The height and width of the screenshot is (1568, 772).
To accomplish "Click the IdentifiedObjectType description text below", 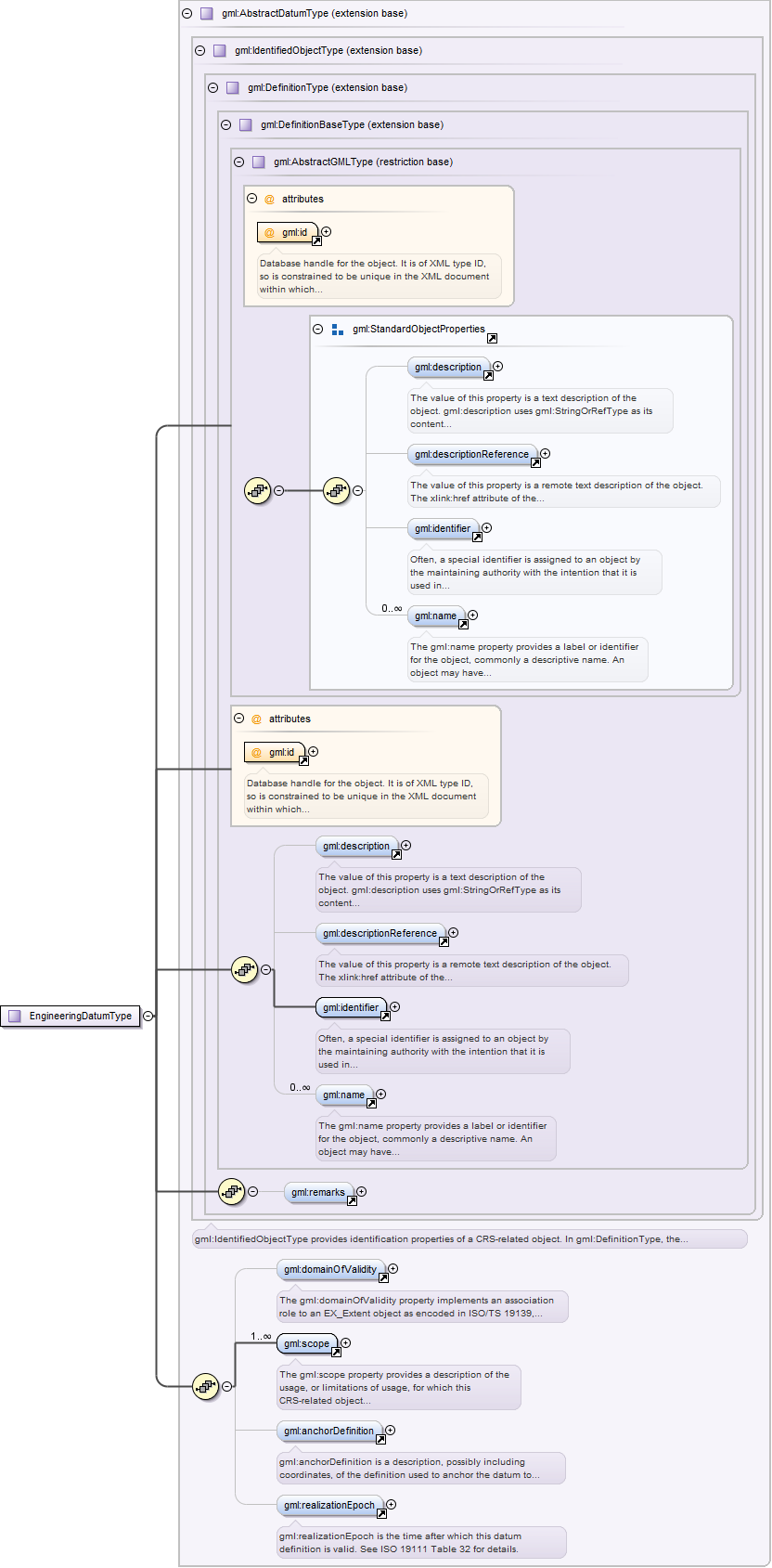I will coord(440,1238).
